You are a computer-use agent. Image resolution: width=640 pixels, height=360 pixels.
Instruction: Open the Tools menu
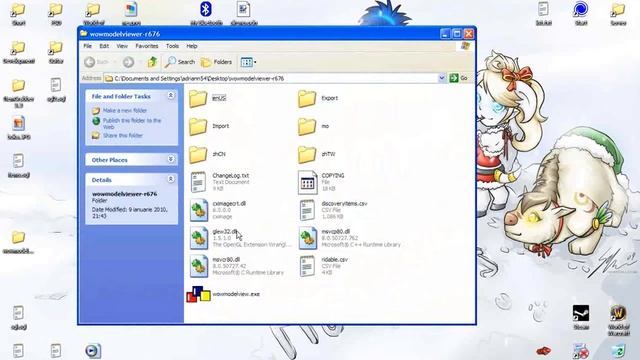(x=172, y=46)
